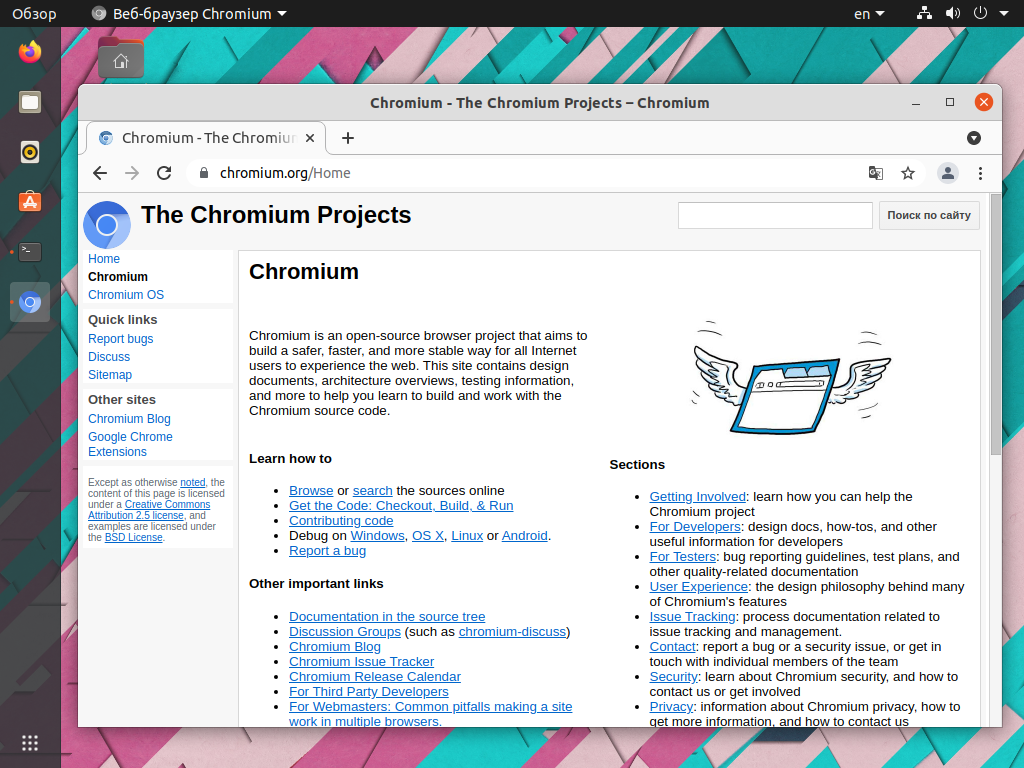1024x768 pixels.
Task: Go back with the browser back arrow
Action: pyautogui.click(x=100, y=173)
